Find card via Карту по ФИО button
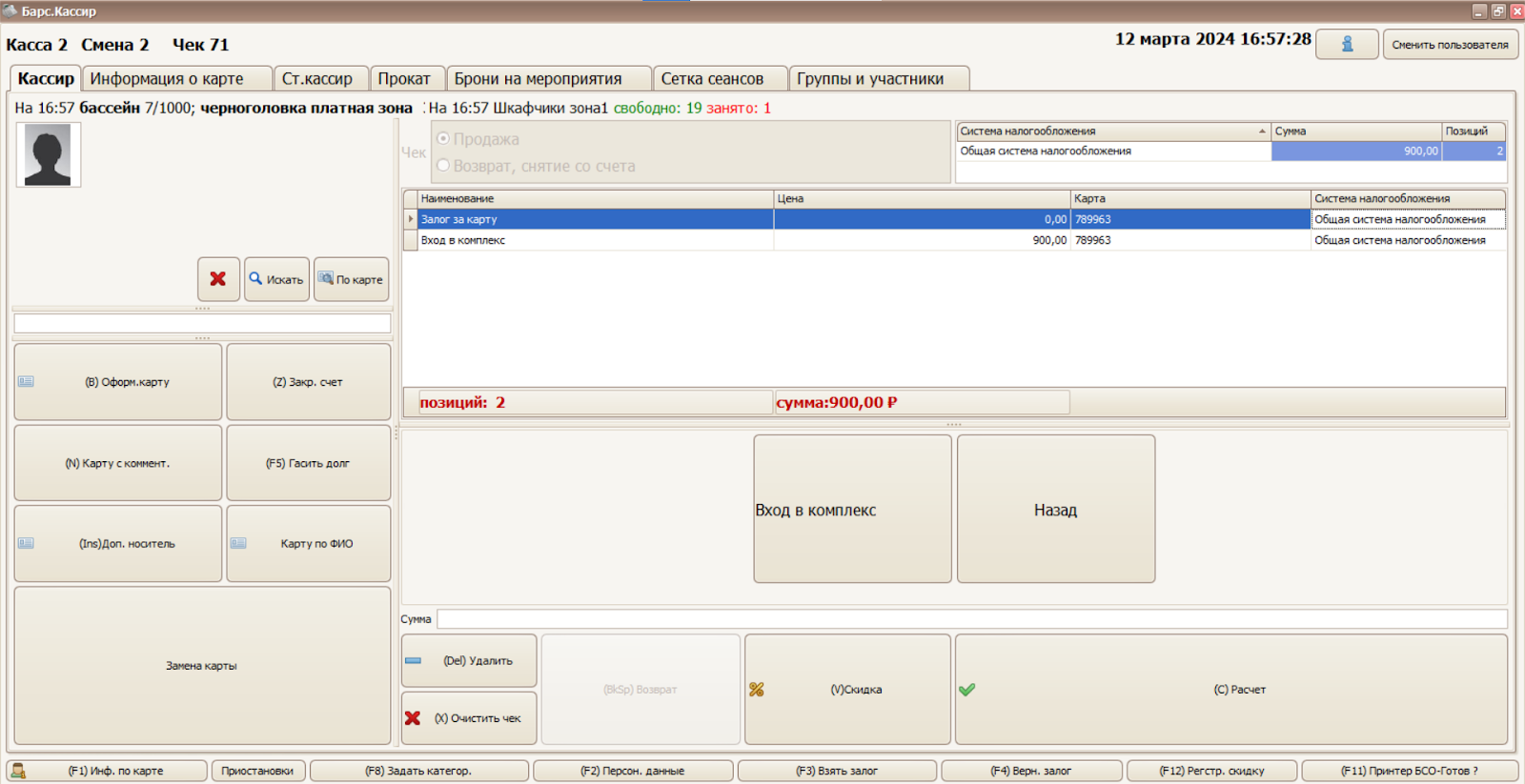The width and height of the screenshot is (1525, 784). (x=309, y=543)
